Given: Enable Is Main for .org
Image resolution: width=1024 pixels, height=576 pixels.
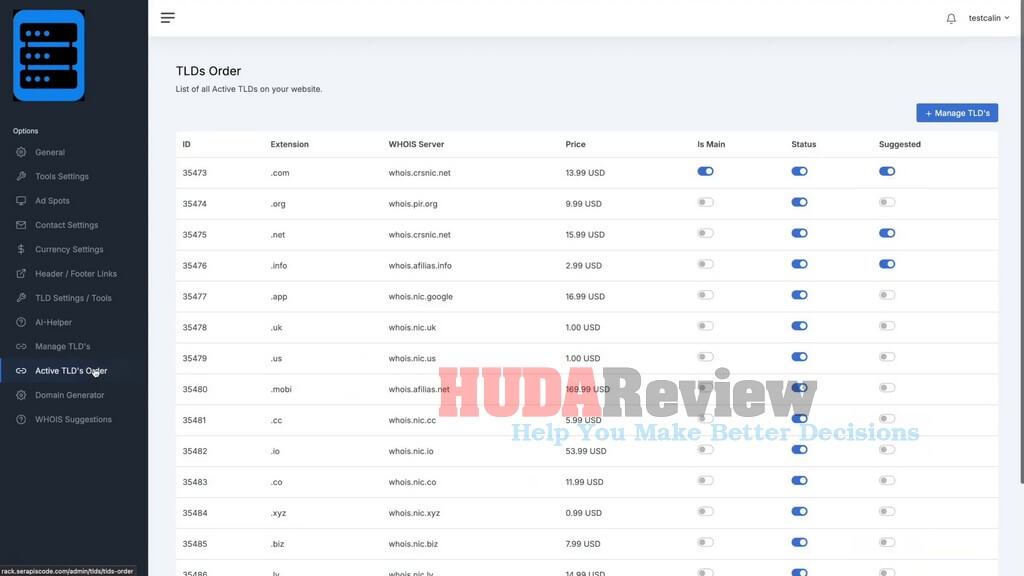Looking at the screenshot, I should [x=705, y=202].
